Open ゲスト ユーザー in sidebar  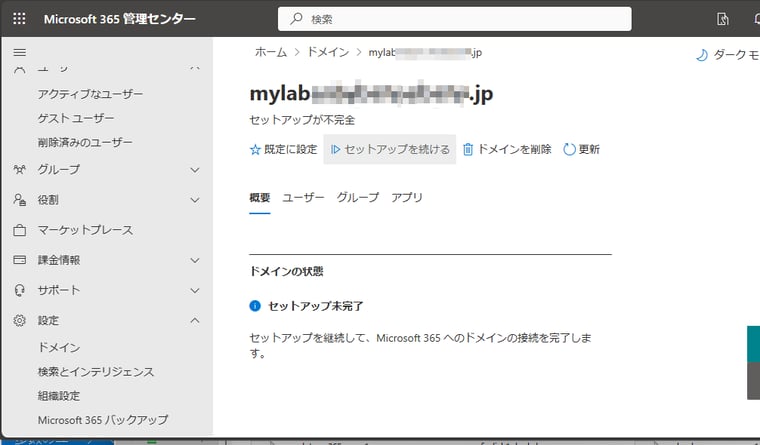(76, 118)
